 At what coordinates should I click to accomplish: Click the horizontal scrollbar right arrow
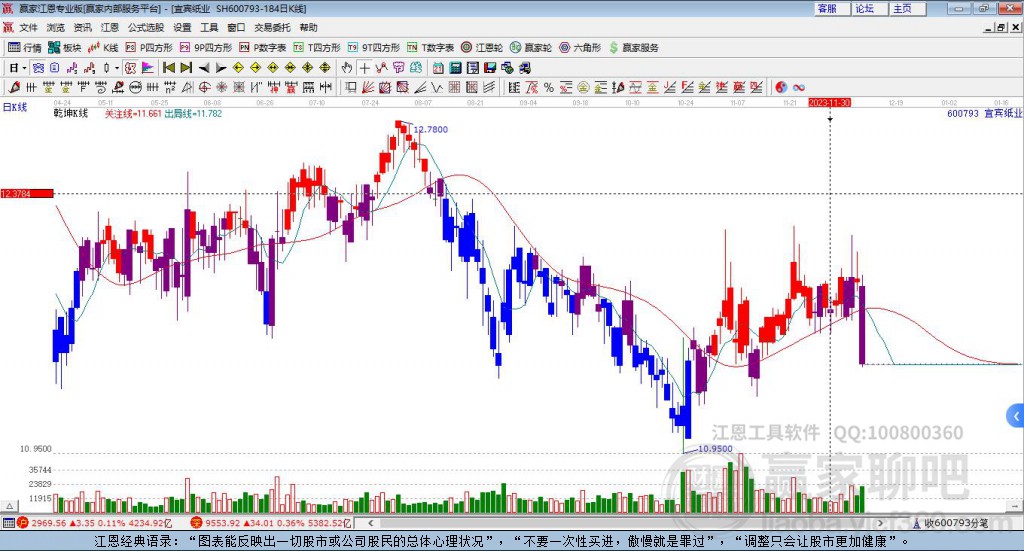click(880, 523)
